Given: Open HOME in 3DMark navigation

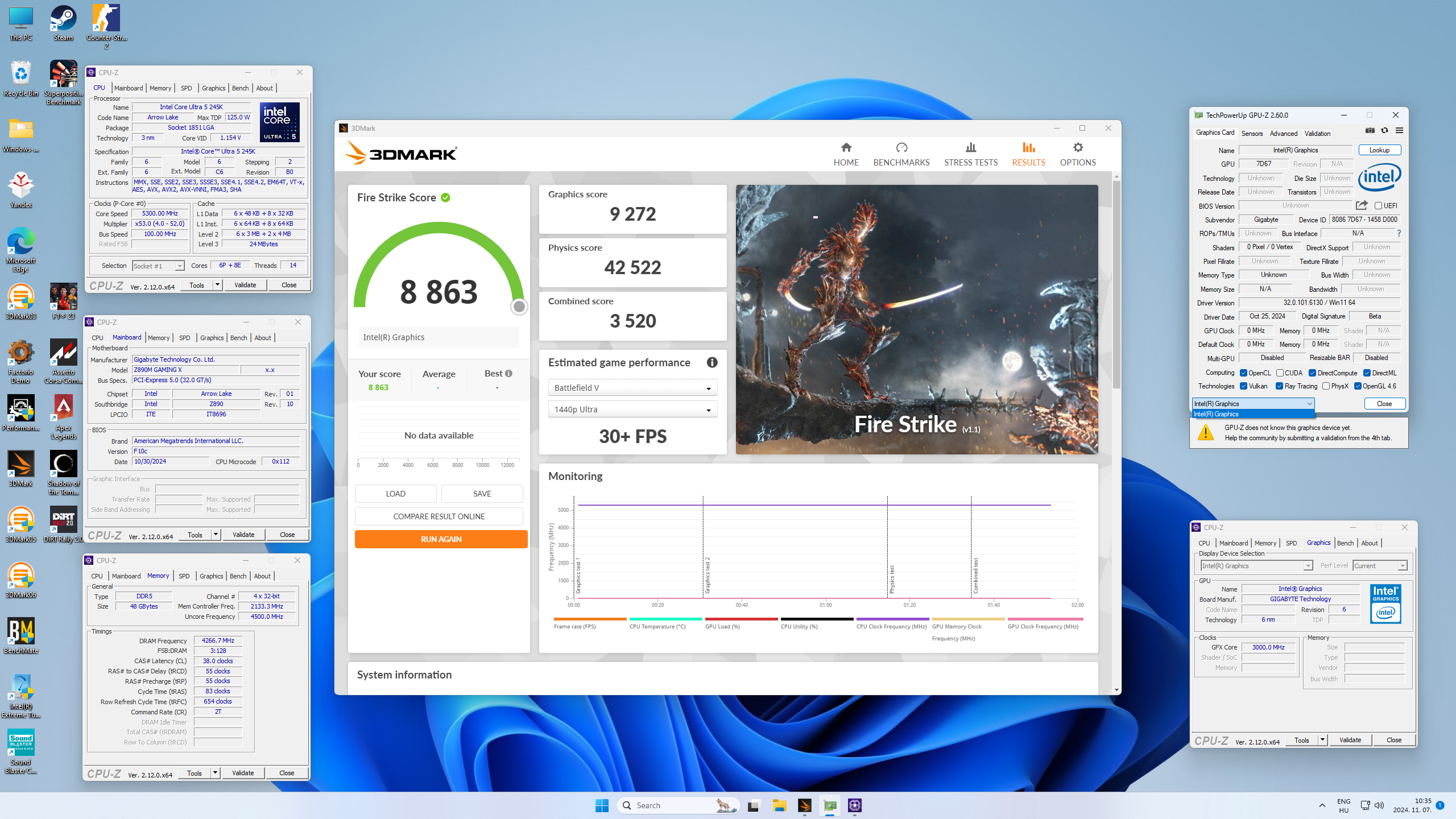Looking at the screenshot, I should pyautogui.click(x=846, y=154).
